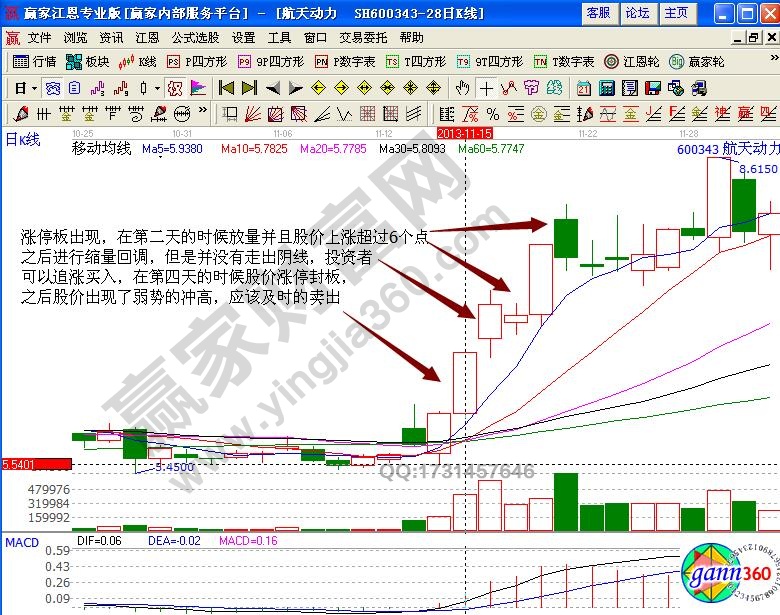Activate the crosshair cursor tool

click(487, 87)
